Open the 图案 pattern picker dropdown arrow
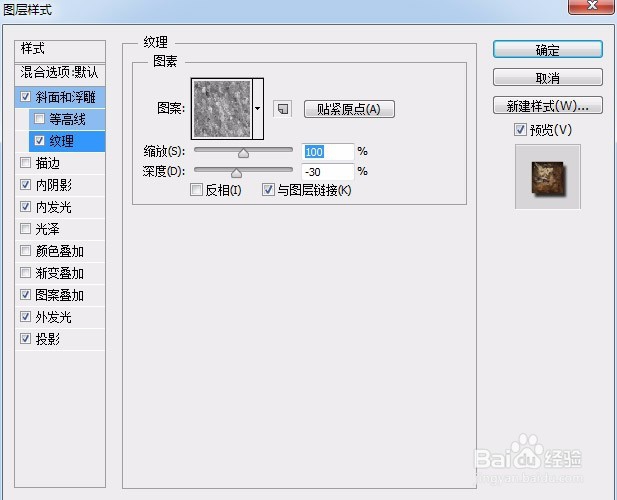The image size is (617, 500). pos(258,109)
